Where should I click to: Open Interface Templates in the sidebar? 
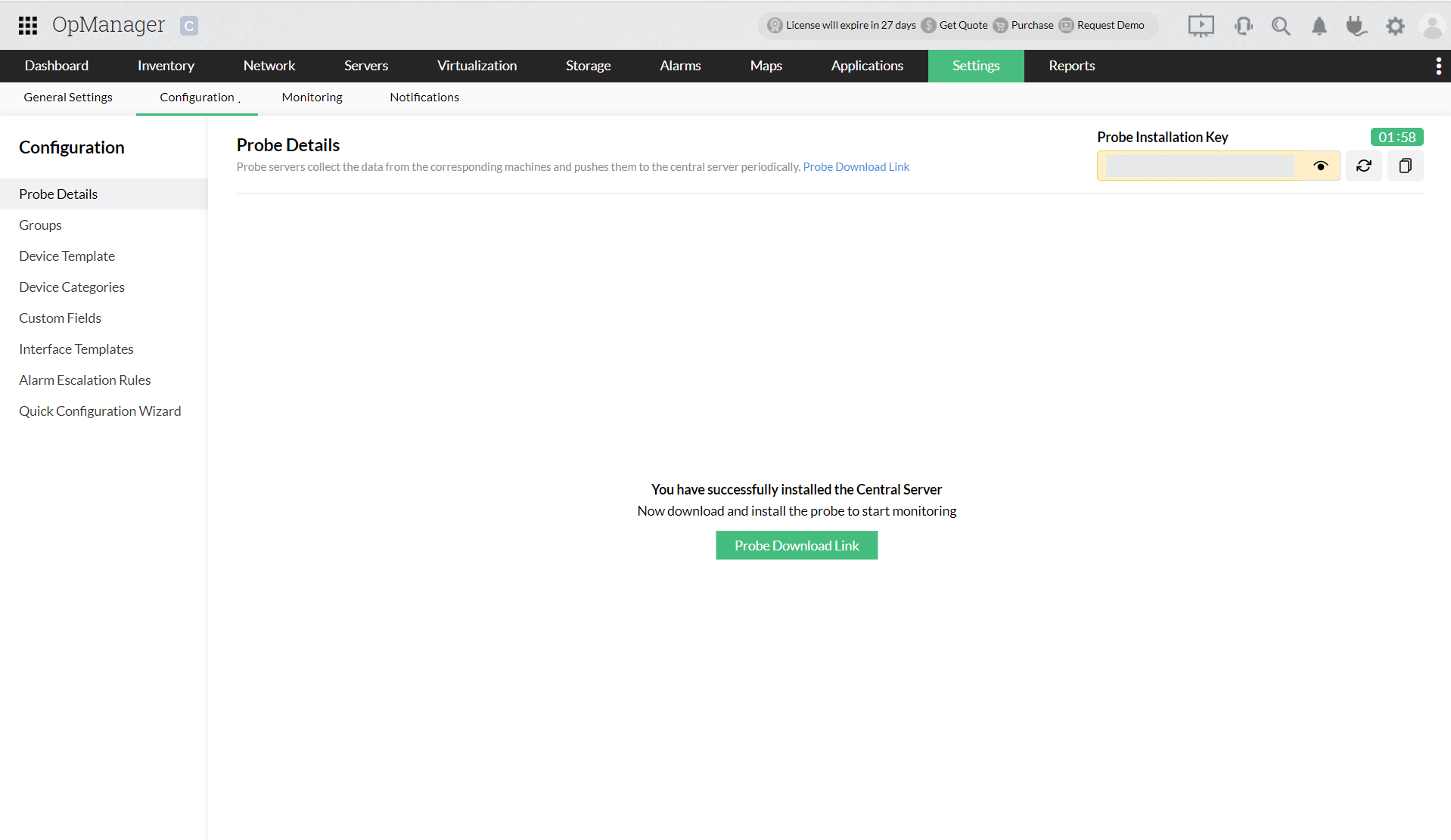point(104,349)
